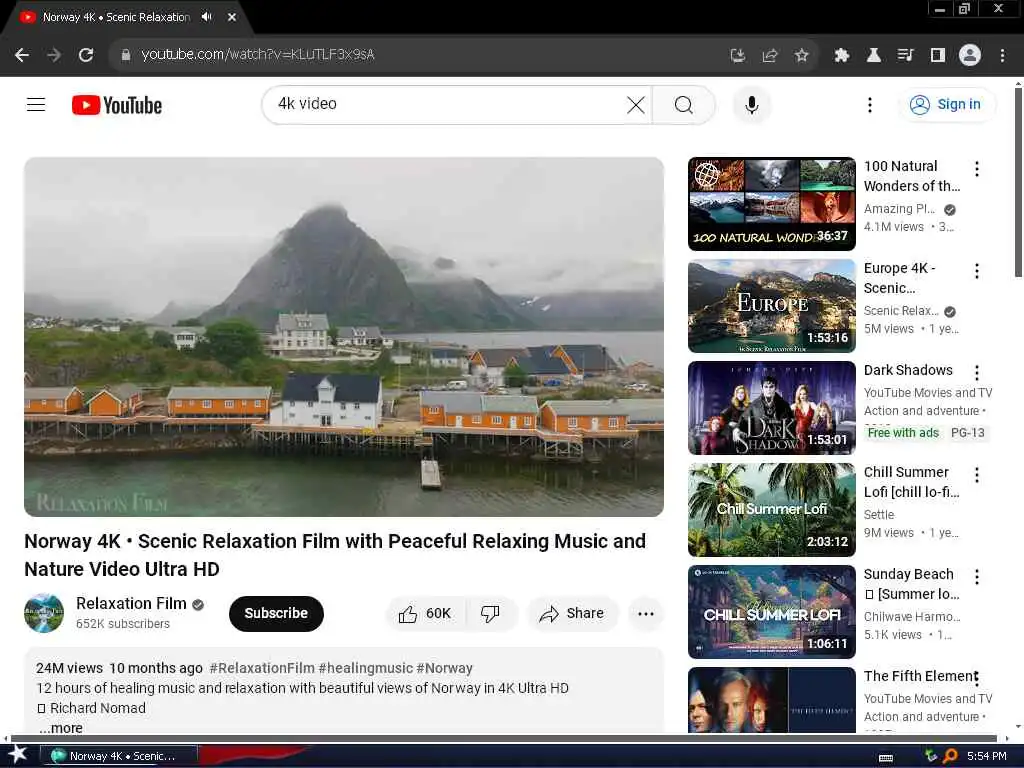
Task: Click the Norway video player
Action: pos(344,337)
